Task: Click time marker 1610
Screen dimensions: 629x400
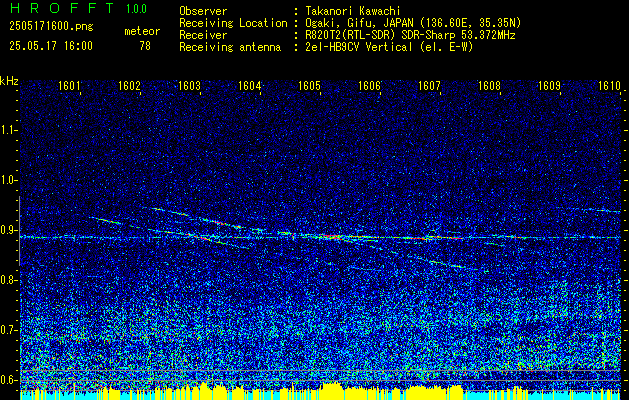Action: point(609,85)
